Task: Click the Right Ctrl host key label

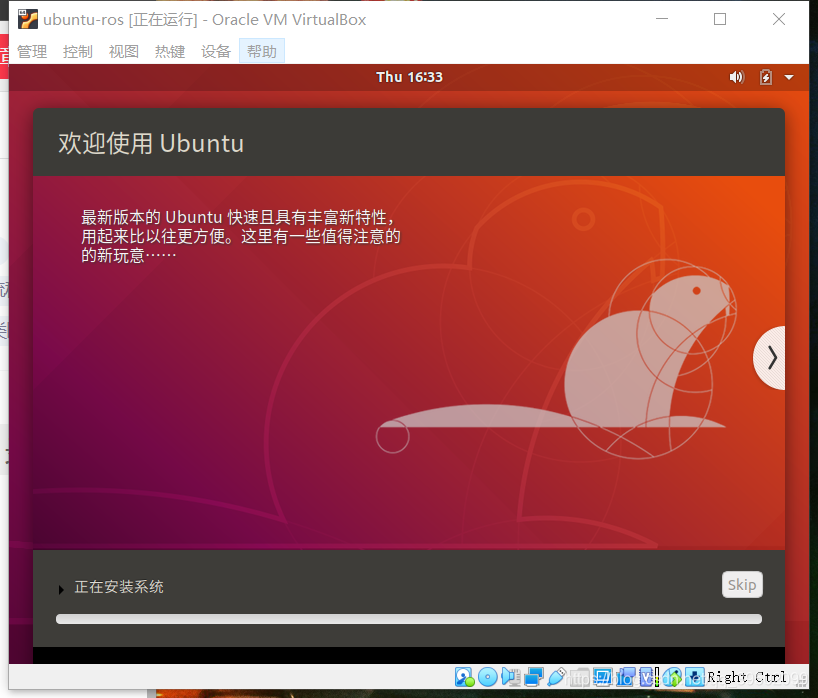Action: [747, 677]
